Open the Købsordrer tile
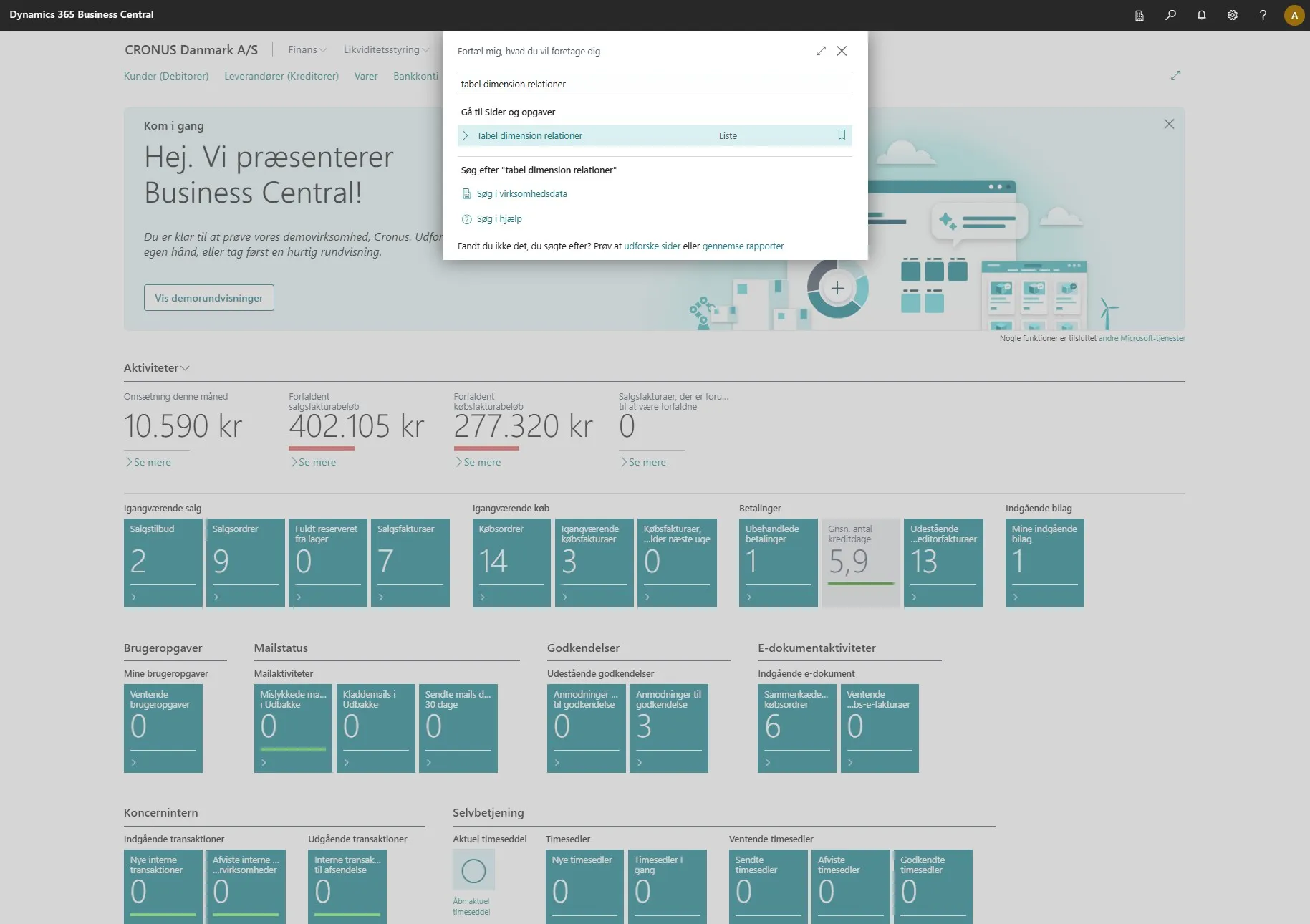 [x=512, y=563]
